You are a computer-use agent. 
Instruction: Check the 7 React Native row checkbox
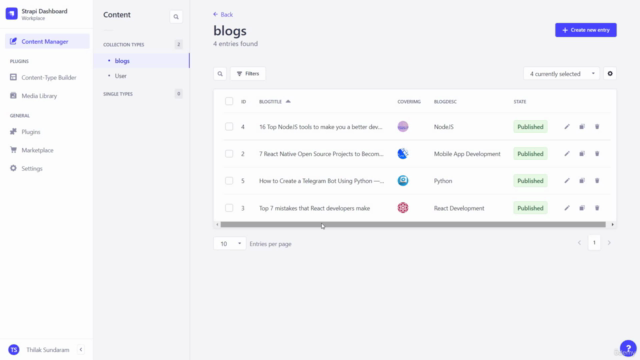click(229, 154)
